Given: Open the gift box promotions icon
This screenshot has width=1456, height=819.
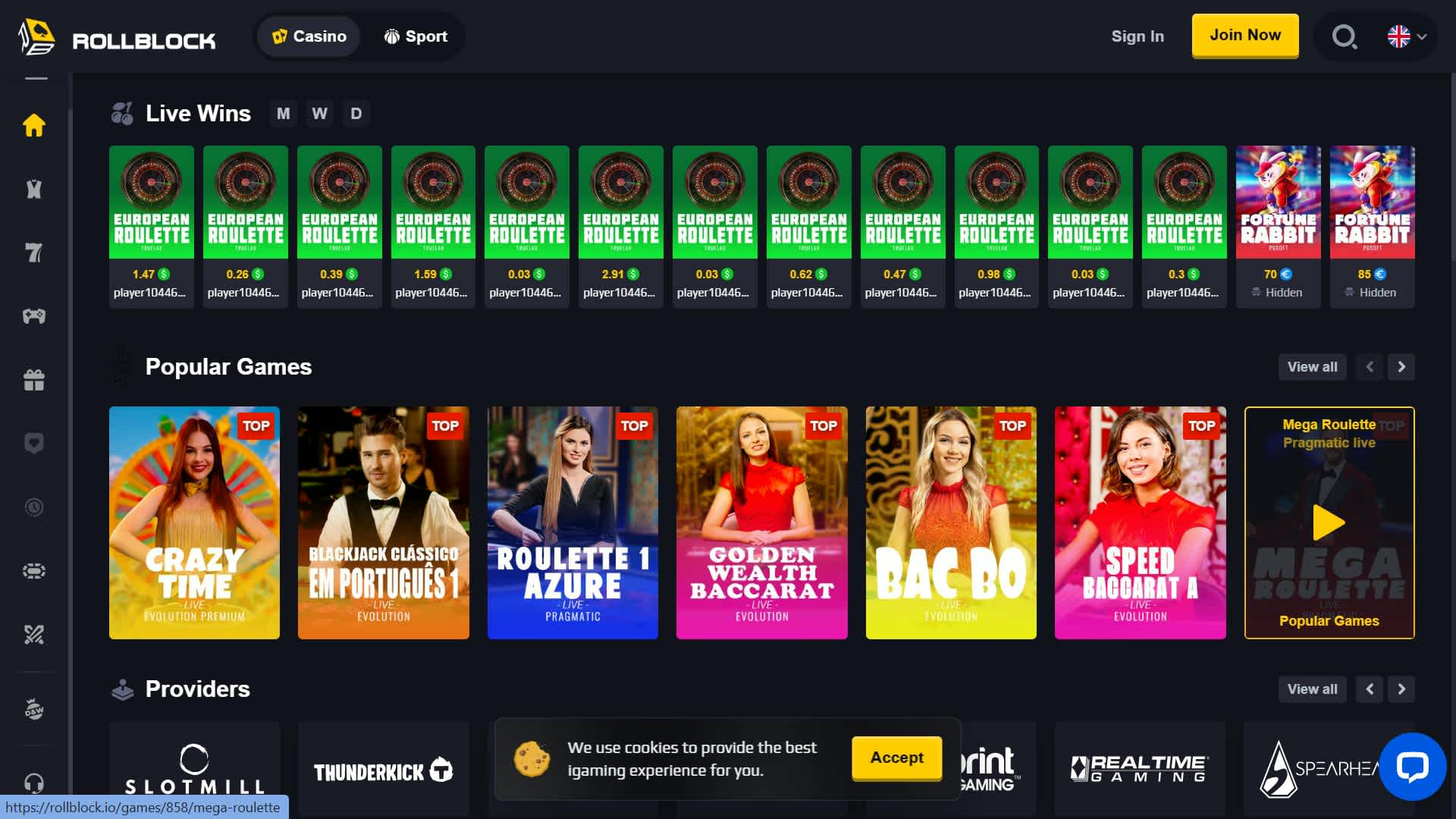Looking at the screenshot, I should coord(34,380).
